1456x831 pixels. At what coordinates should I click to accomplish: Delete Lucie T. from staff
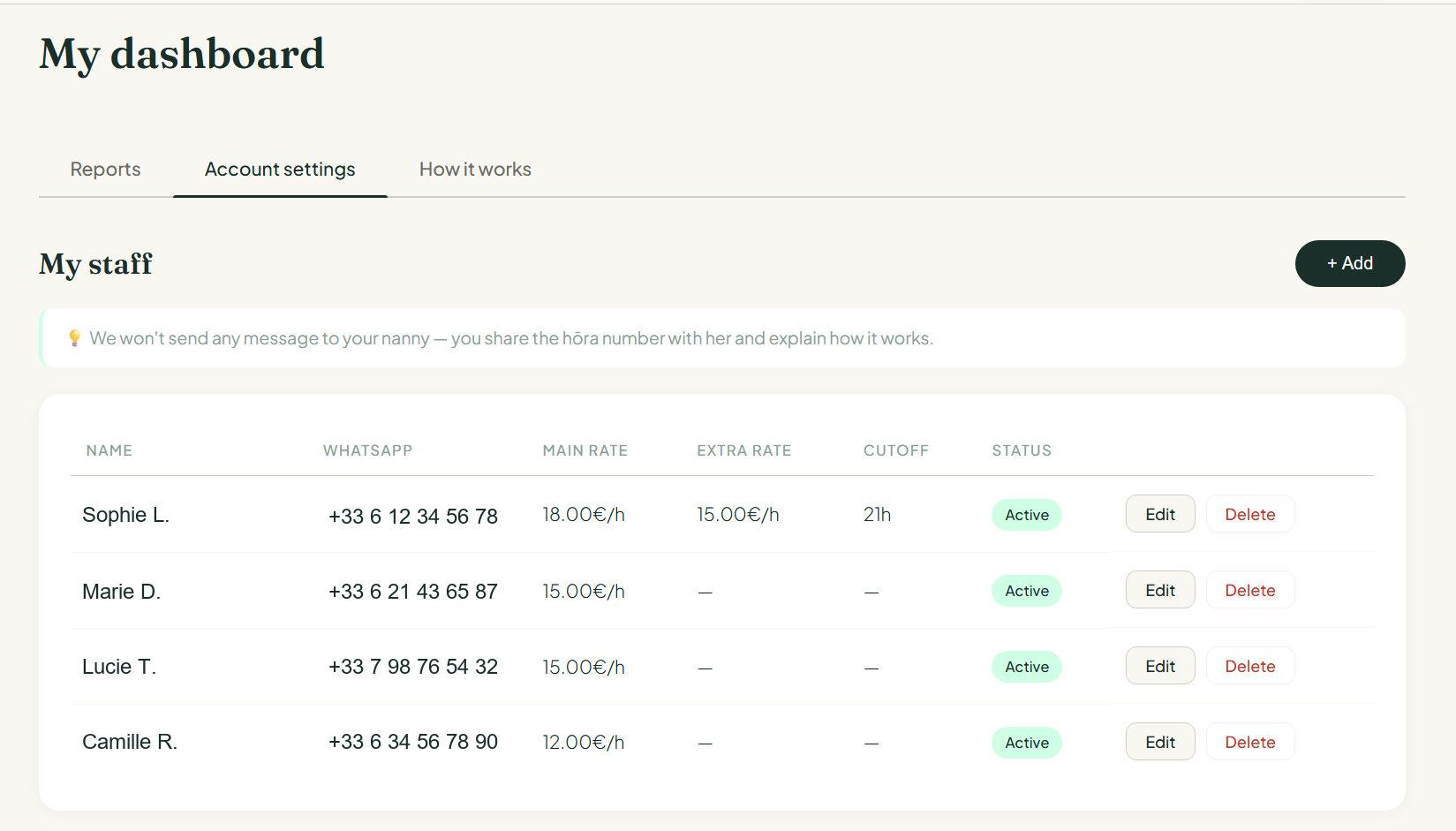click(1249, 666)
